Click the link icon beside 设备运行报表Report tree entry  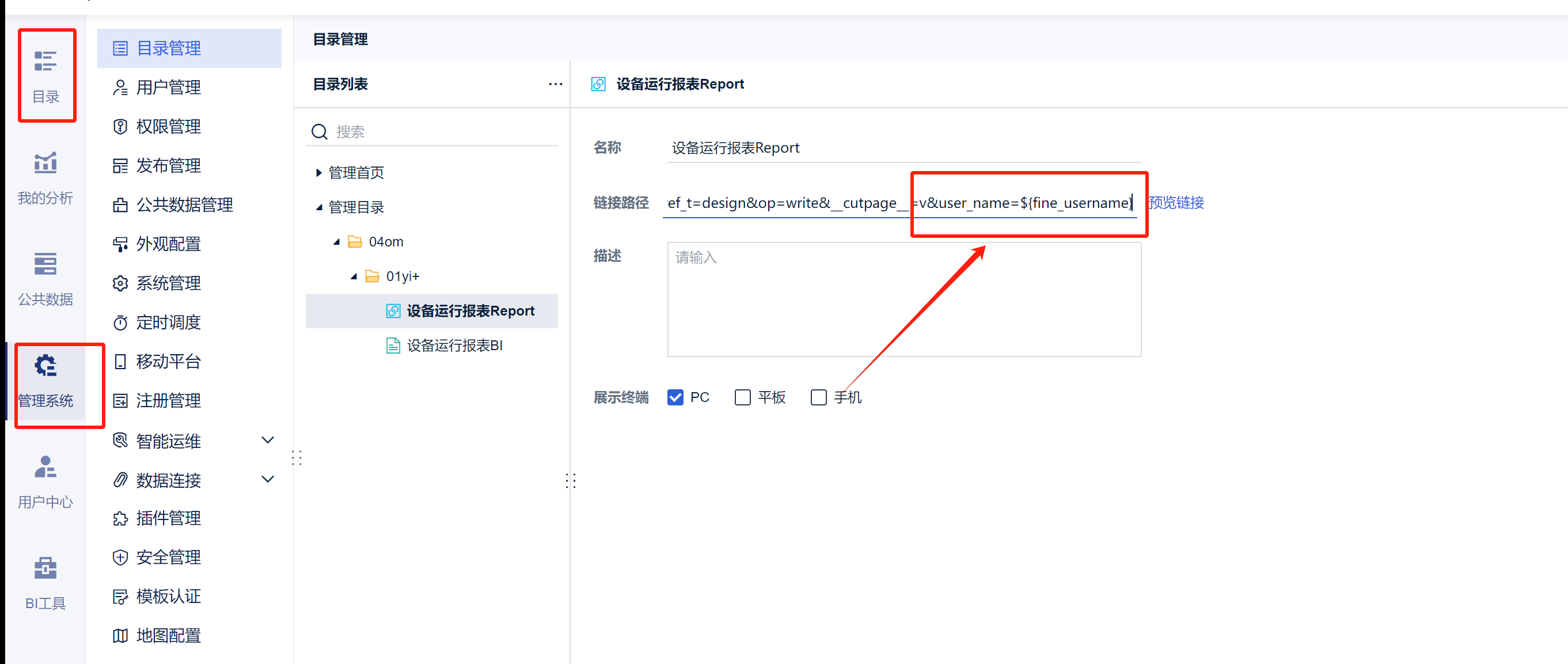pyautogui.click(x=393, y=311)
